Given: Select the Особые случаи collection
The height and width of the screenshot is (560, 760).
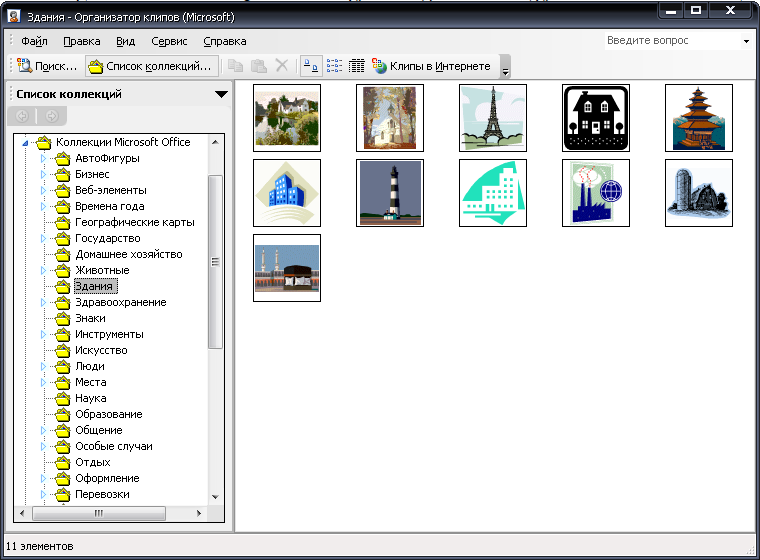Looking at the screenshot, I should (113, 446).
